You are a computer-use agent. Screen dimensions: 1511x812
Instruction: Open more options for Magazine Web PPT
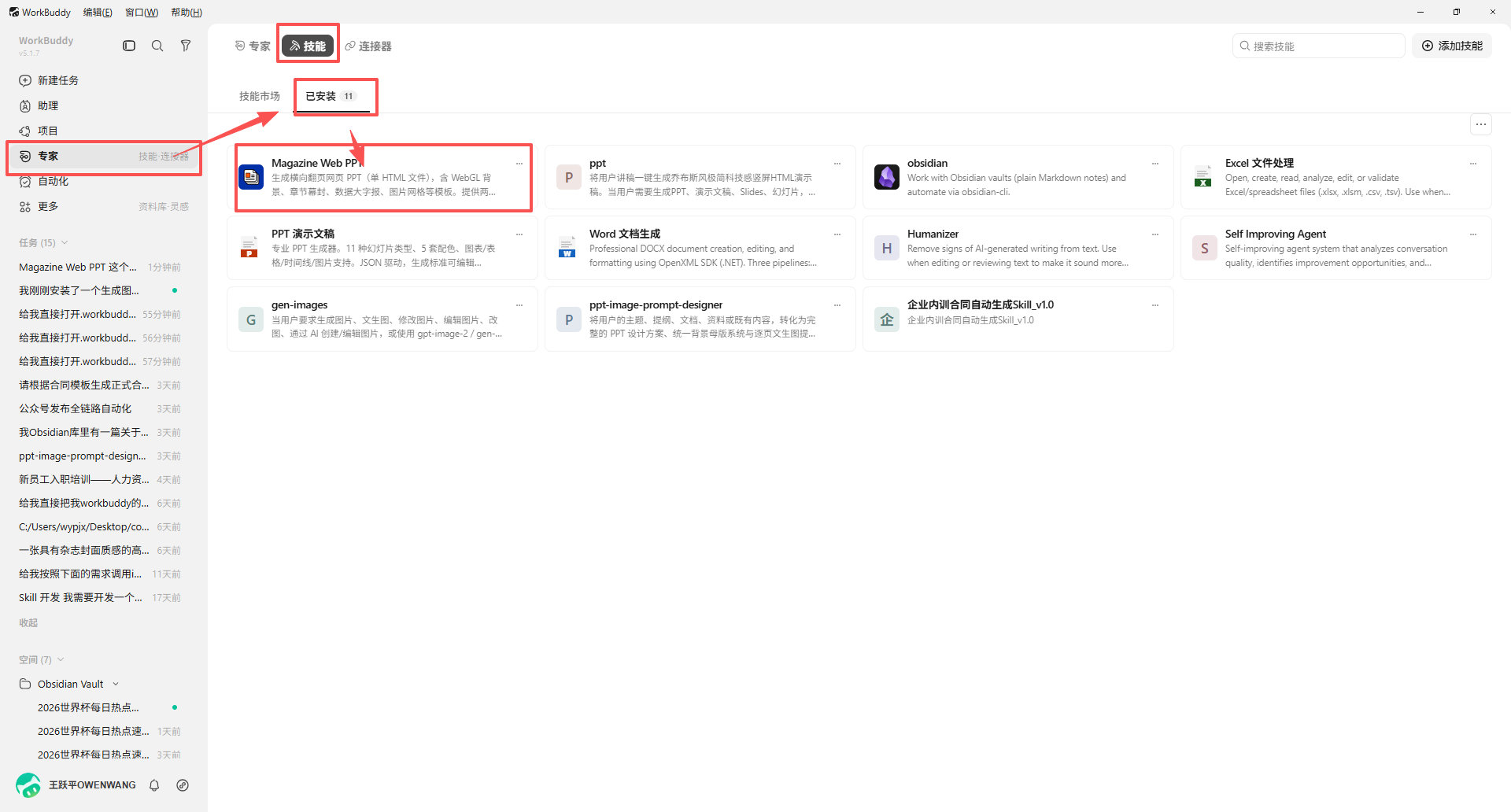click(x=519, y=164)
